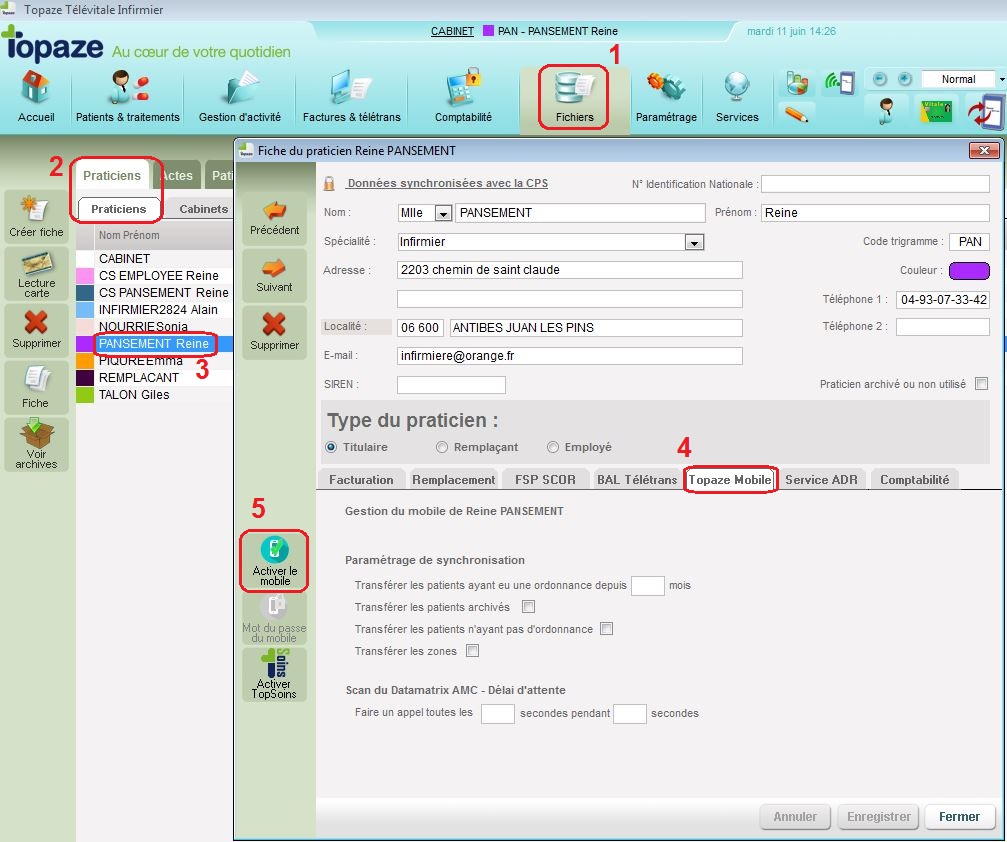The height and width of the screenshot is (842, 1007).
Task: Click the Annuler button
Action: point(795,816)
